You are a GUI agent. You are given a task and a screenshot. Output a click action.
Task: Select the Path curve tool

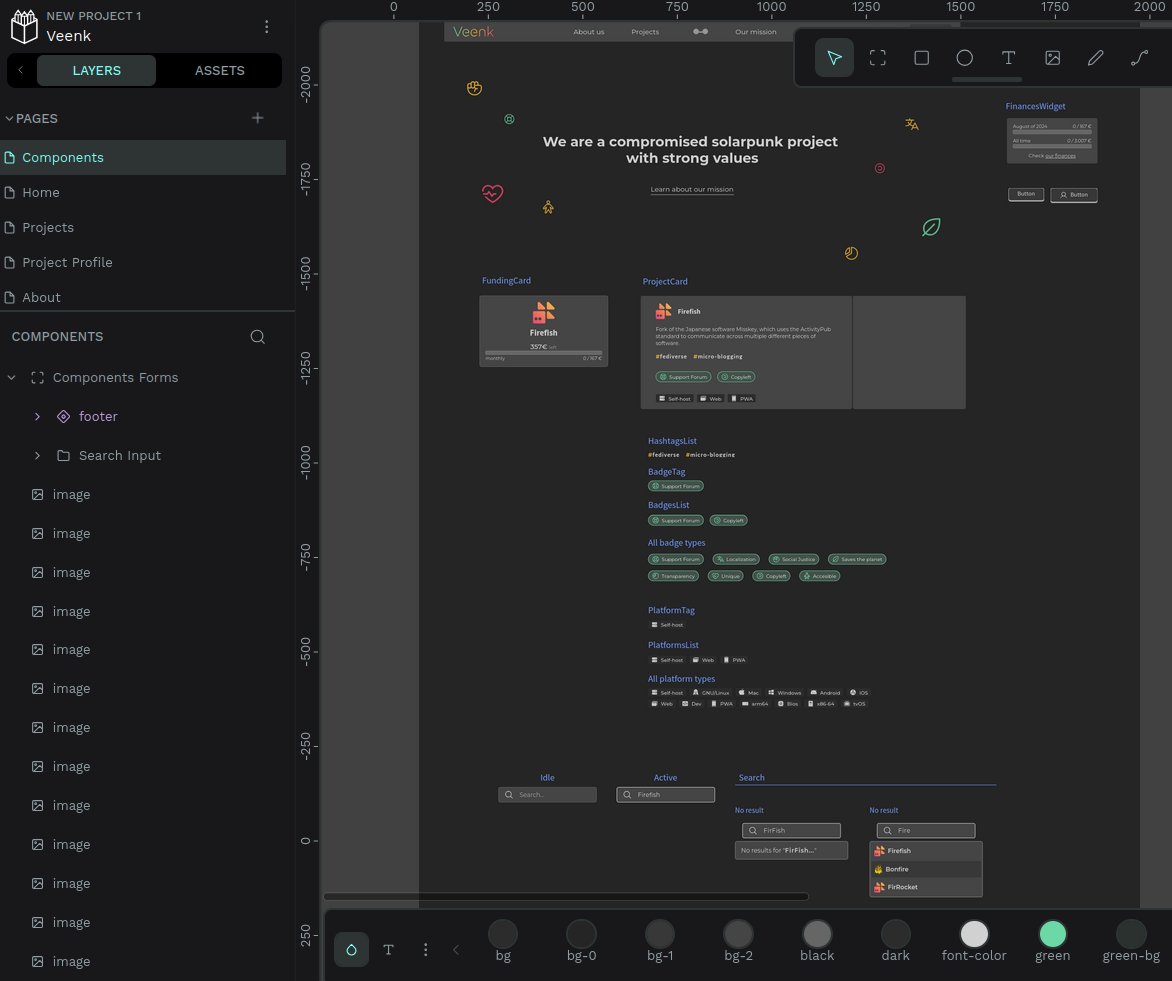pos(1139,58)
